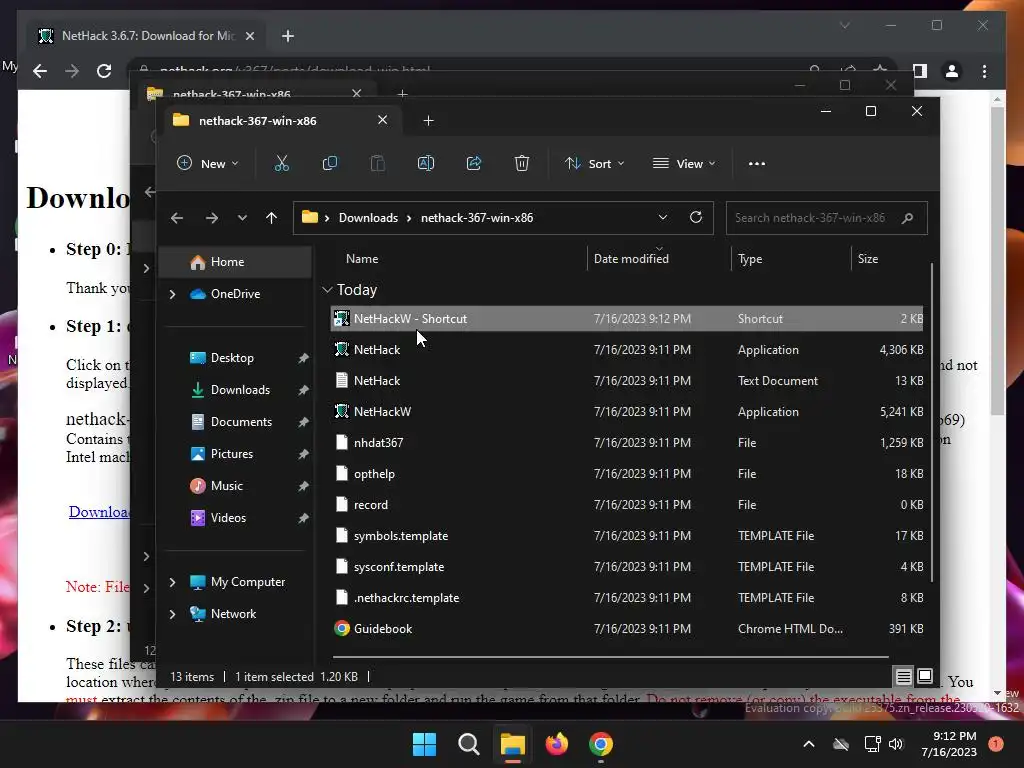
Task: Open Chrome profile avatar icon
Action: pyautogui.click(x=952, y=71)
